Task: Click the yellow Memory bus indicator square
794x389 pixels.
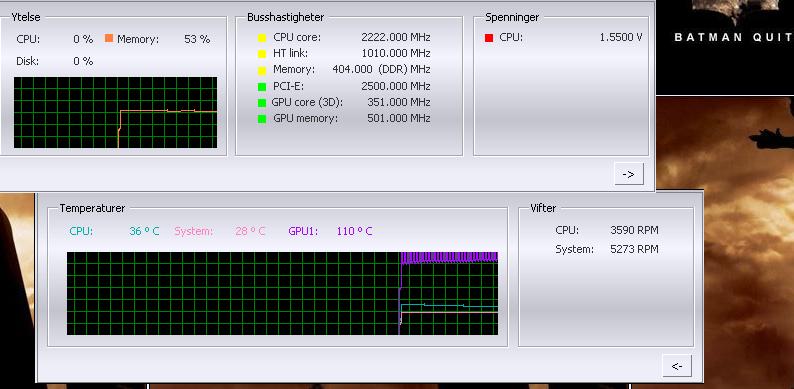Action: (x=262, y=70)
